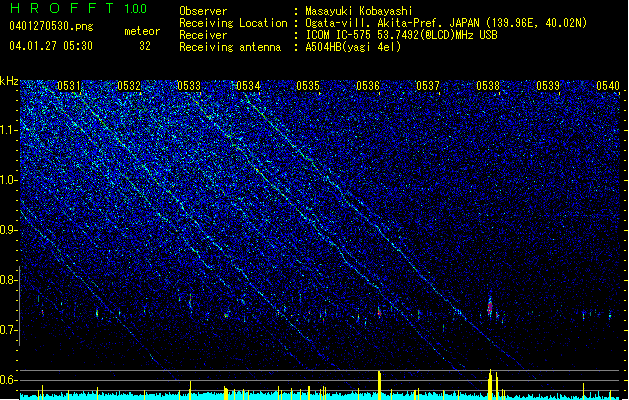Screen dimensions: 629x400
Task: Click the 0536 time marker
Action: click(x=368, y=86)
